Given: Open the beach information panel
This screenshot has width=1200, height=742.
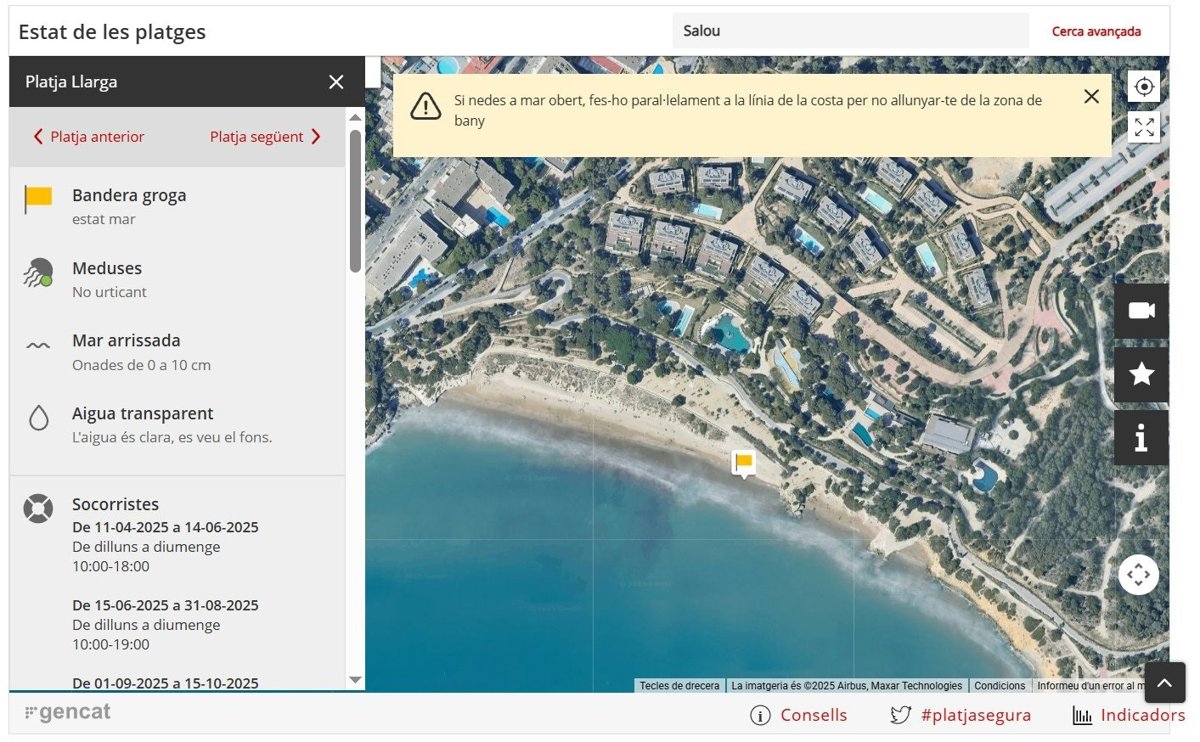Looking at the screenshot, I should coord(1141,438).
